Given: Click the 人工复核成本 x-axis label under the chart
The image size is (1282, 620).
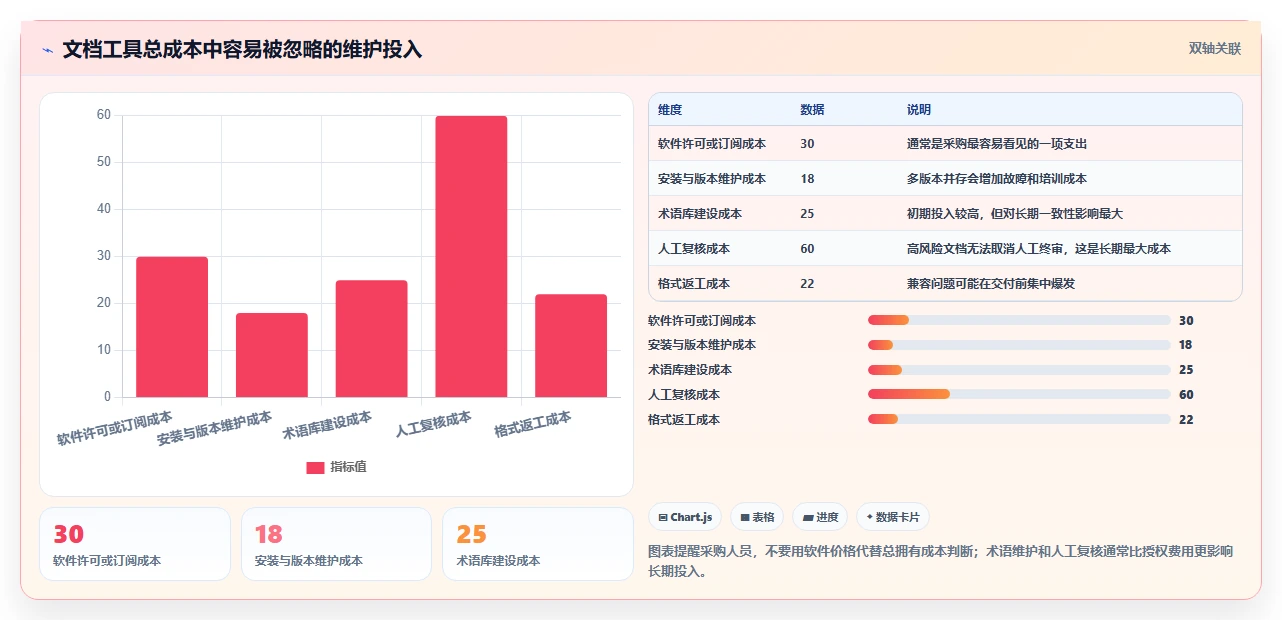Looking at the screenshot, I should pyautogui.click(x=433, y=425).
